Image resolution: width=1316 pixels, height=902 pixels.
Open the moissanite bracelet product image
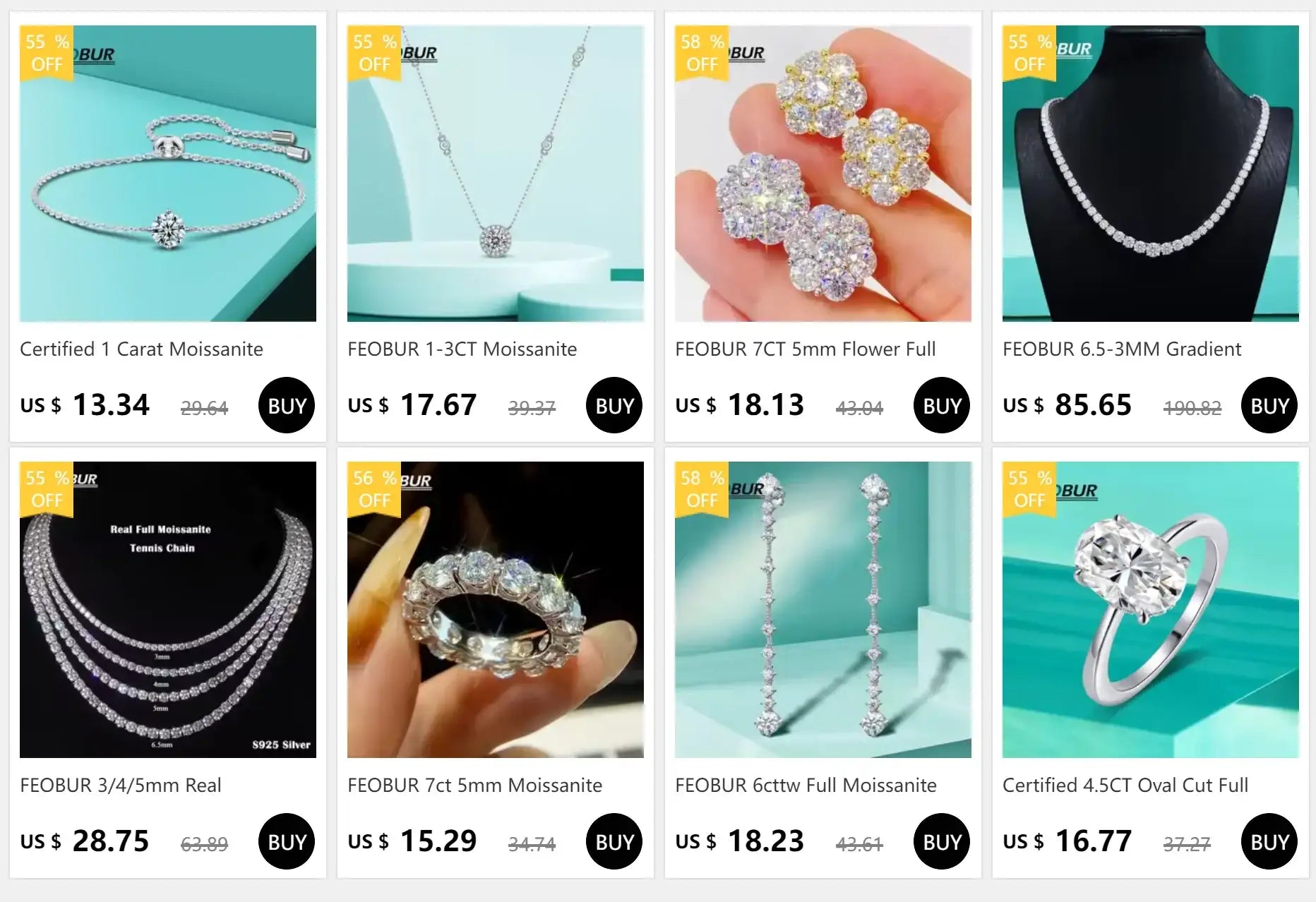168,174
